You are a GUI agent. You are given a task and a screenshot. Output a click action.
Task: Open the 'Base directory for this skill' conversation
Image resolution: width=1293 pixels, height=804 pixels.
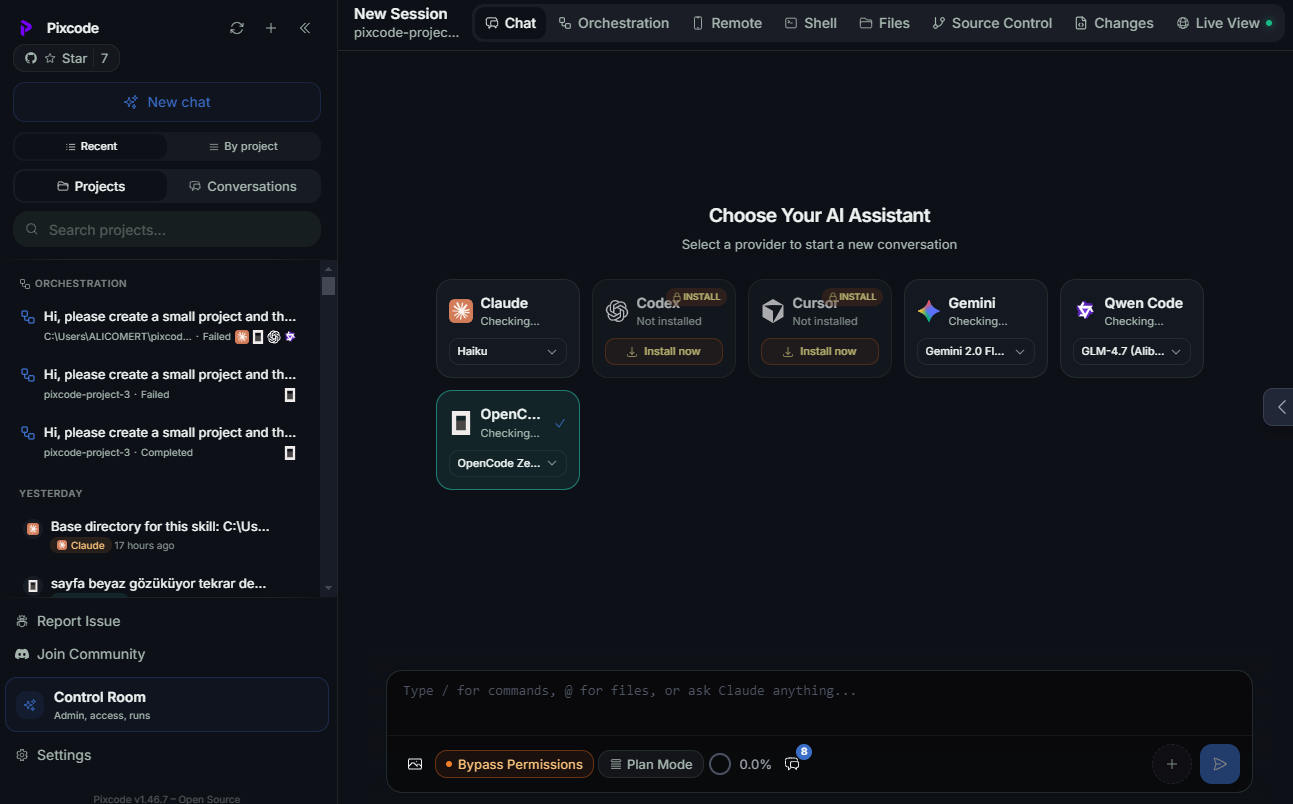tap(160, 535)
